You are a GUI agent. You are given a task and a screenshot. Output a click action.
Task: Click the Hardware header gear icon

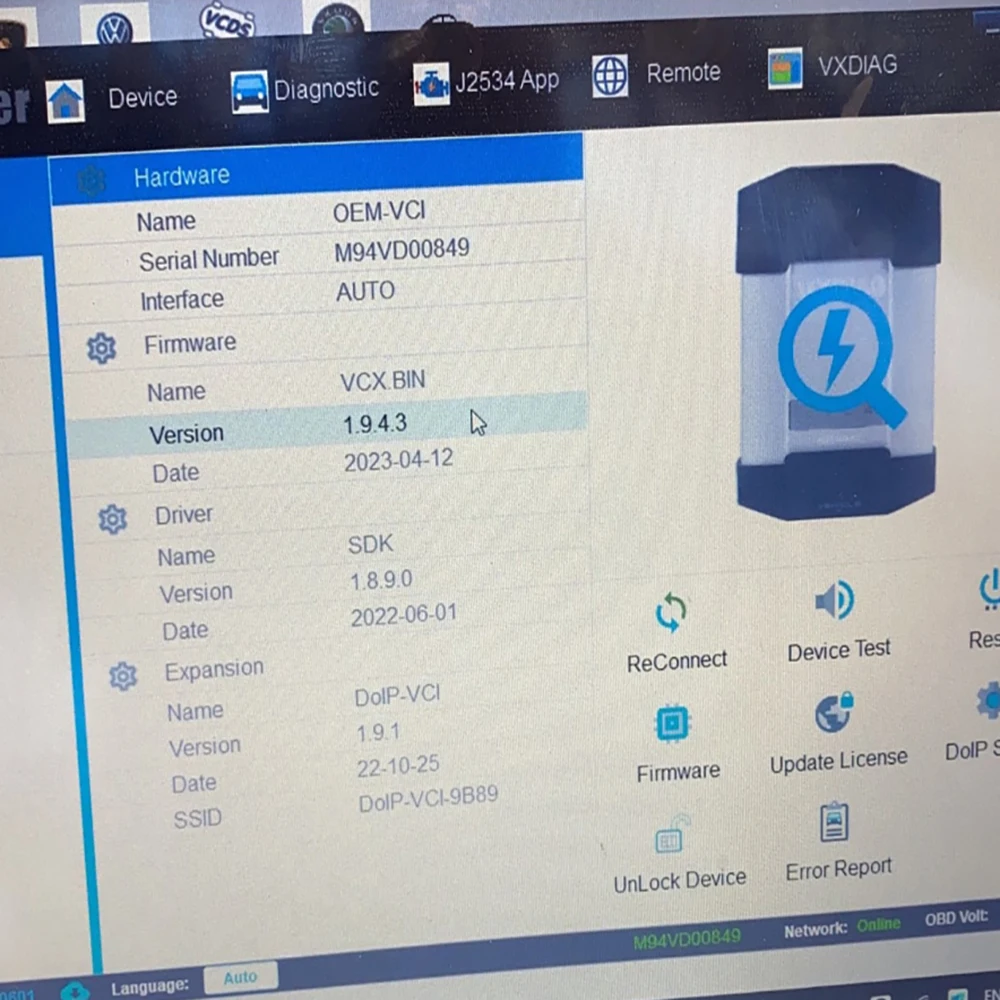91,181
